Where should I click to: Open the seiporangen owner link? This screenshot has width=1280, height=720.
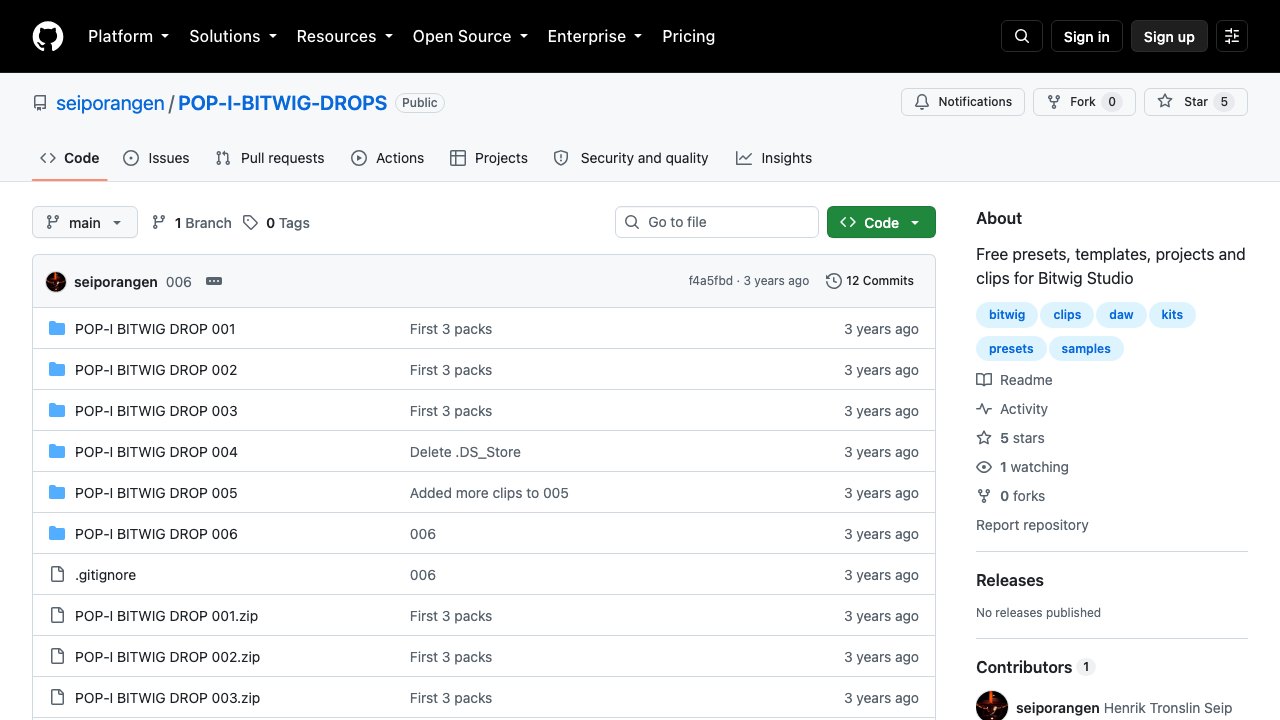(110, 103)
